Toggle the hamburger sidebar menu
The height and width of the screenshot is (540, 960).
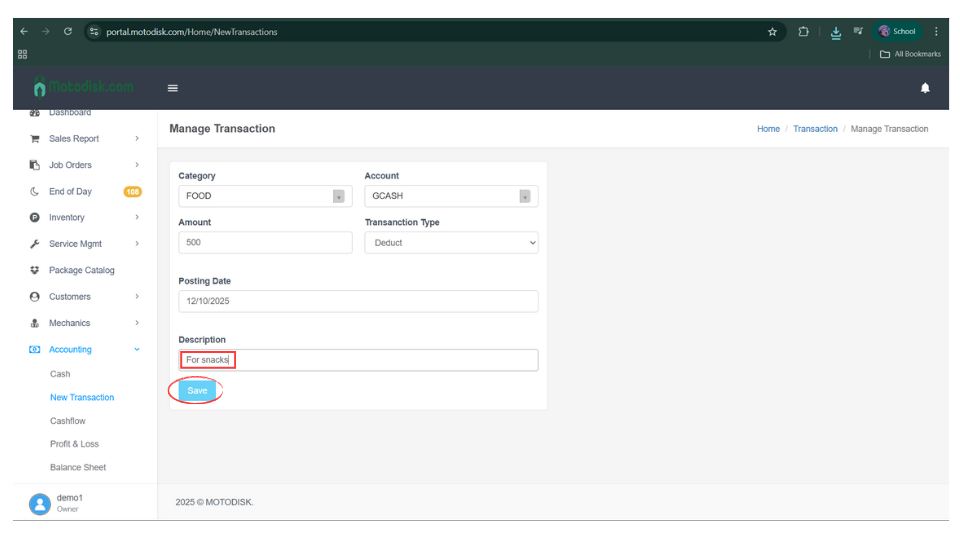[x=173, y=88]
